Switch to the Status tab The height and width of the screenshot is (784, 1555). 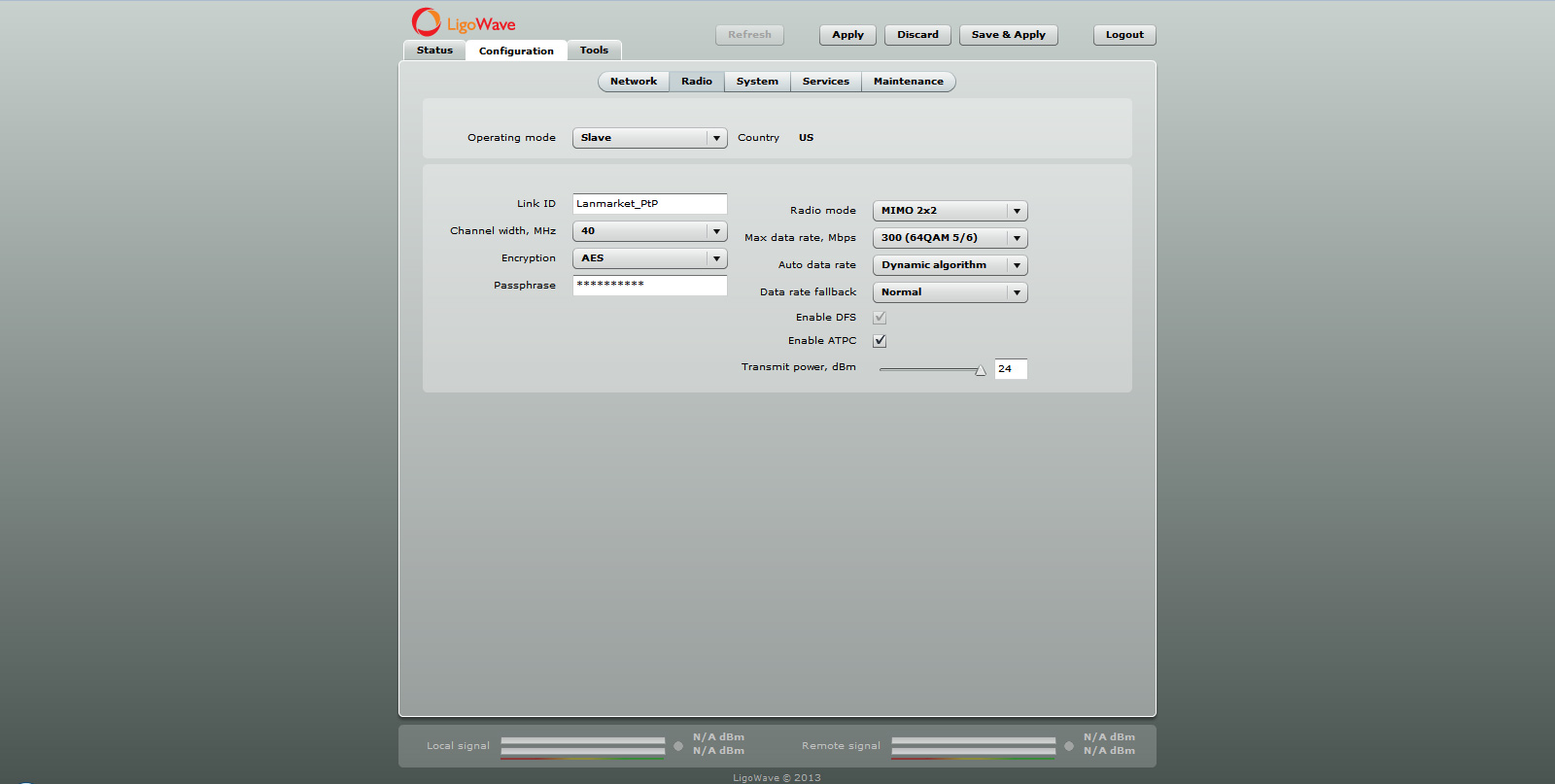point(434,51)
